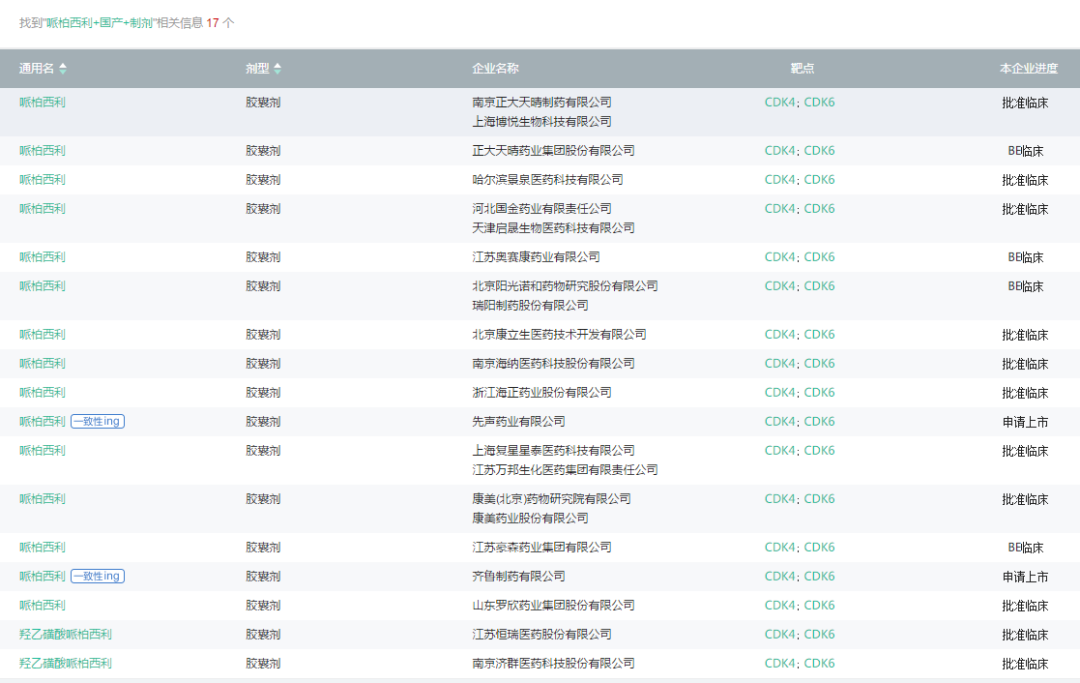This screenshot has width=1080, height=683.
Task: Click company name 南京正大天晴制药有限公司
Action: [542, 102]
